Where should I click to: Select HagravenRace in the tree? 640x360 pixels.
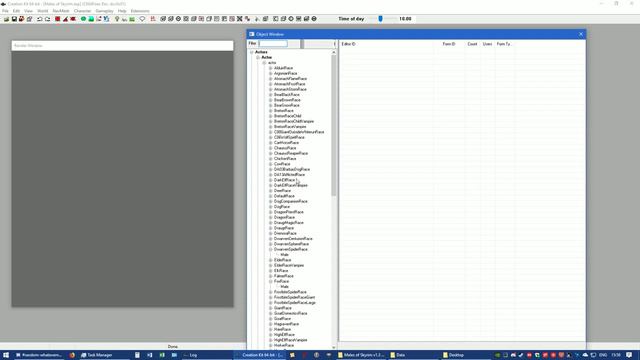[286, 324]
